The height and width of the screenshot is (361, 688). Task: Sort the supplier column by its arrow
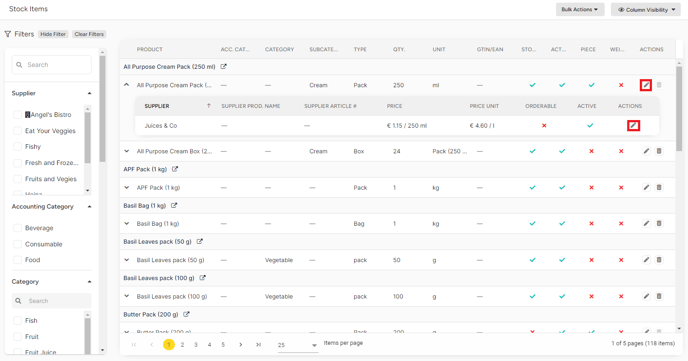[209, 106]
